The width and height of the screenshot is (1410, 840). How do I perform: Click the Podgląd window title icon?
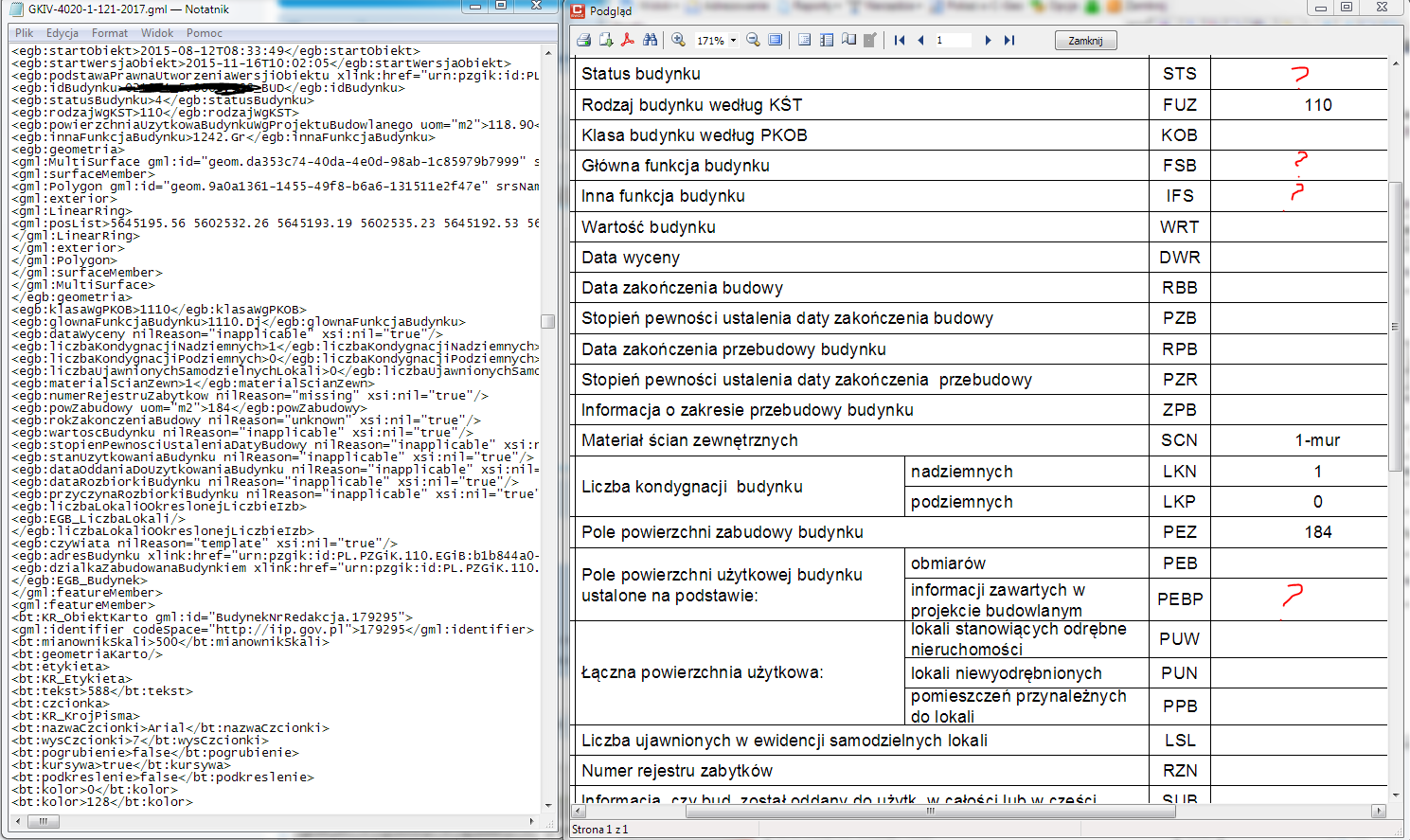click(x=578, y=10)
